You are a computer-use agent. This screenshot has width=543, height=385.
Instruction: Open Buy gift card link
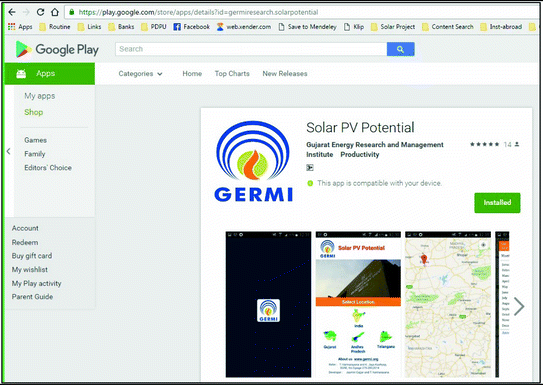pyautogui.click(x=32, y=256)
